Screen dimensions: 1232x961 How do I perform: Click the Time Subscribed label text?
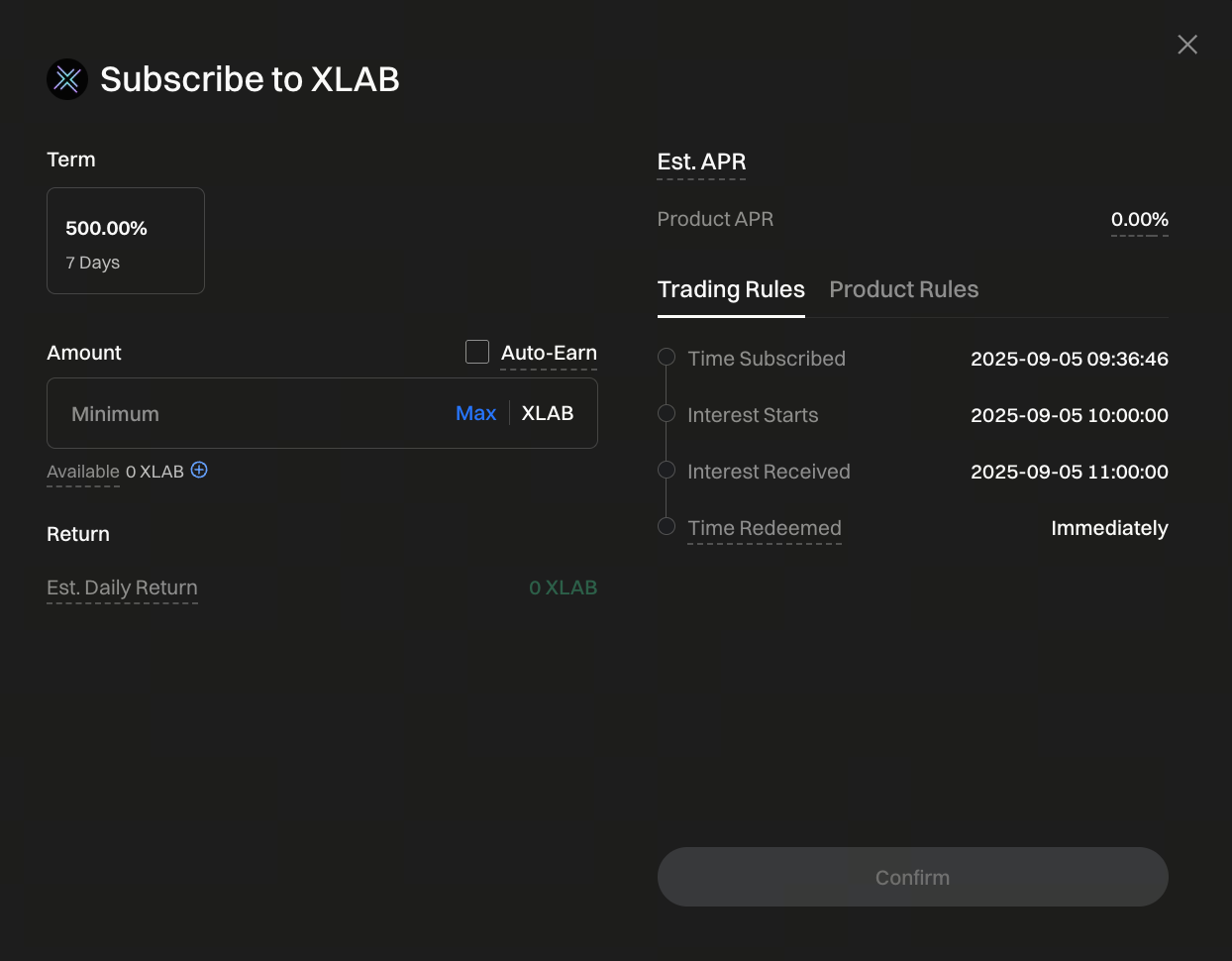coord(767,359)
